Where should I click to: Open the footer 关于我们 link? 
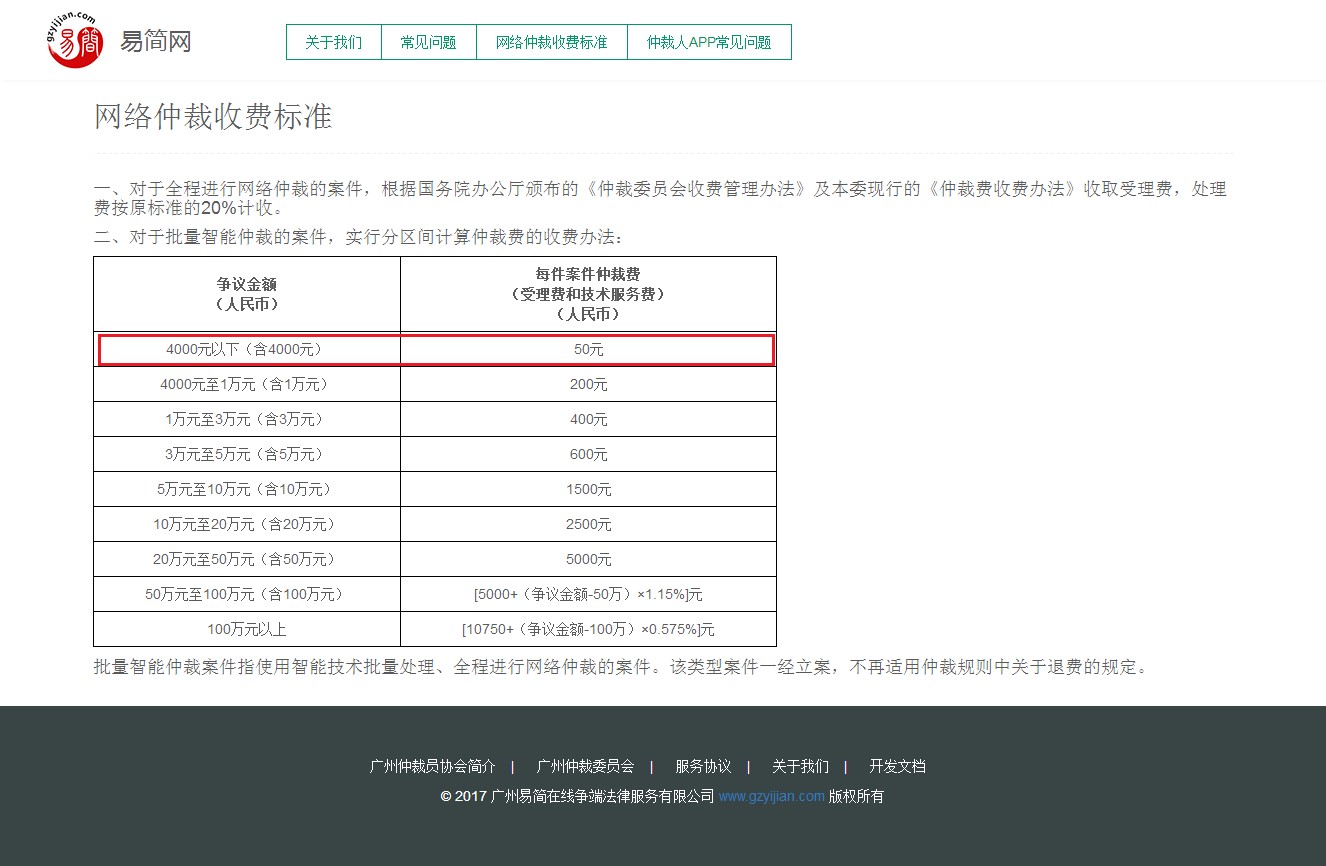(800, 767)
